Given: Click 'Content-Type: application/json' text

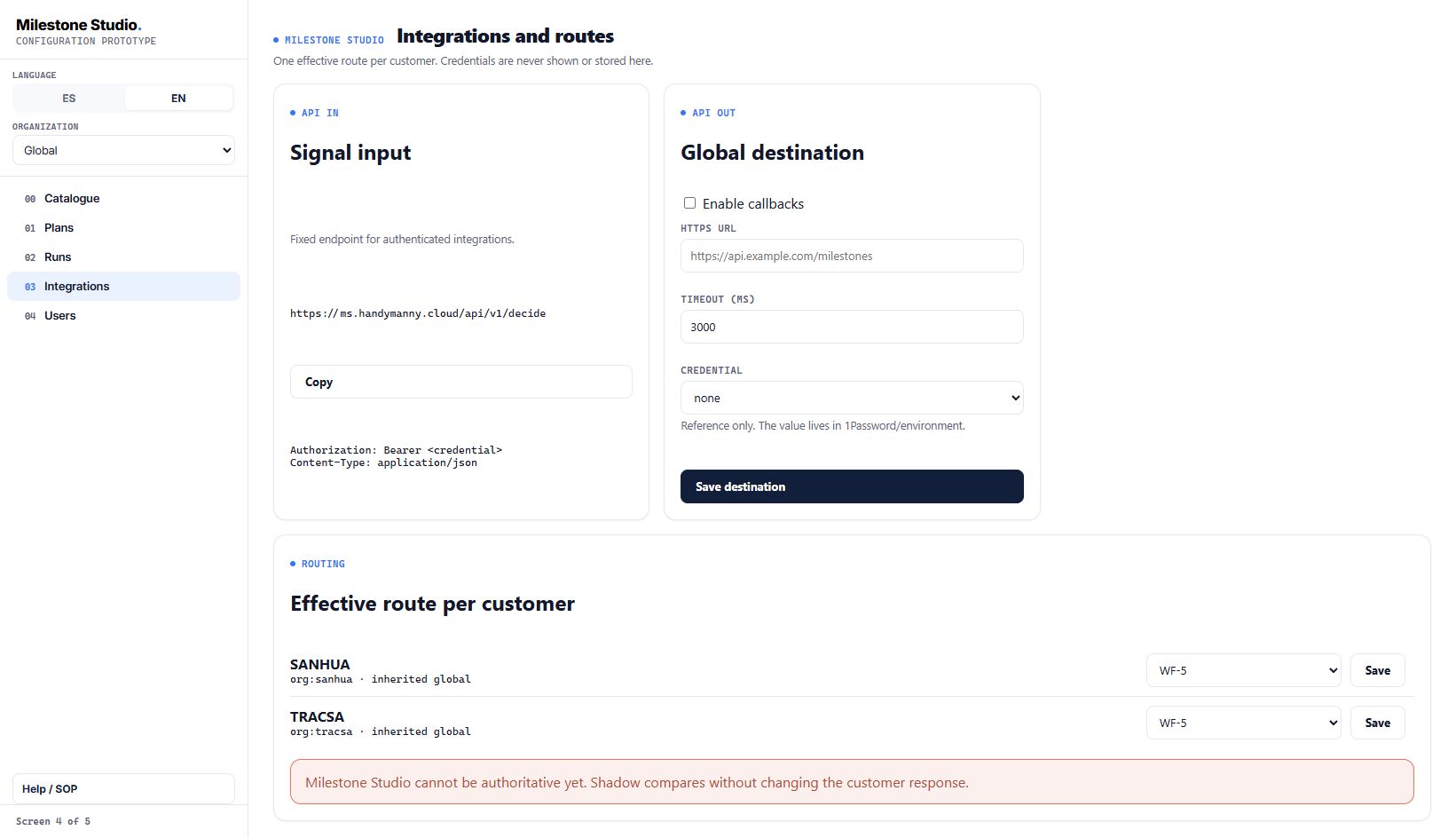Looking at the screenshot, I should point(383,462).
